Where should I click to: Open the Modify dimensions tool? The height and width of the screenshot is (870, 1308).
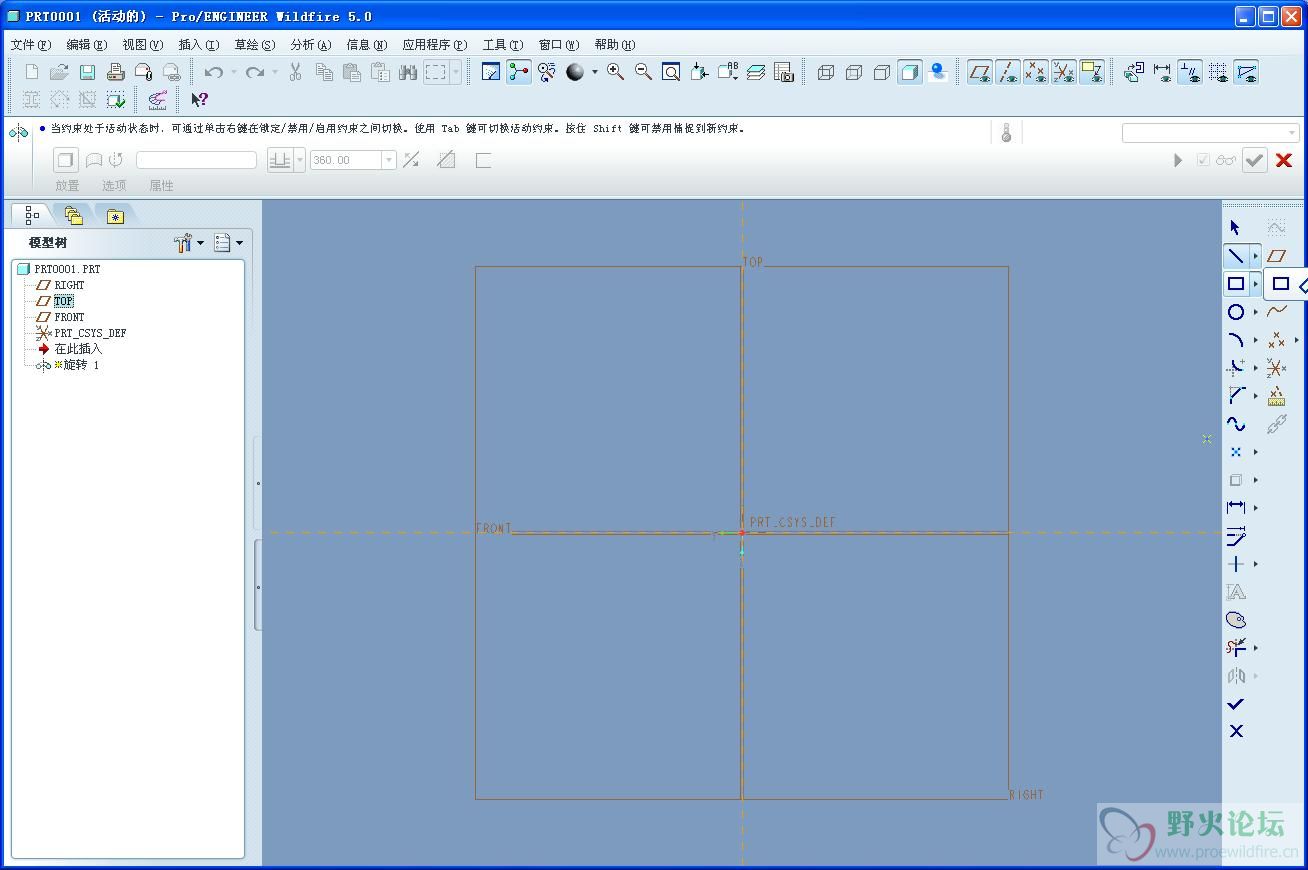click(x=1236, y=536)
